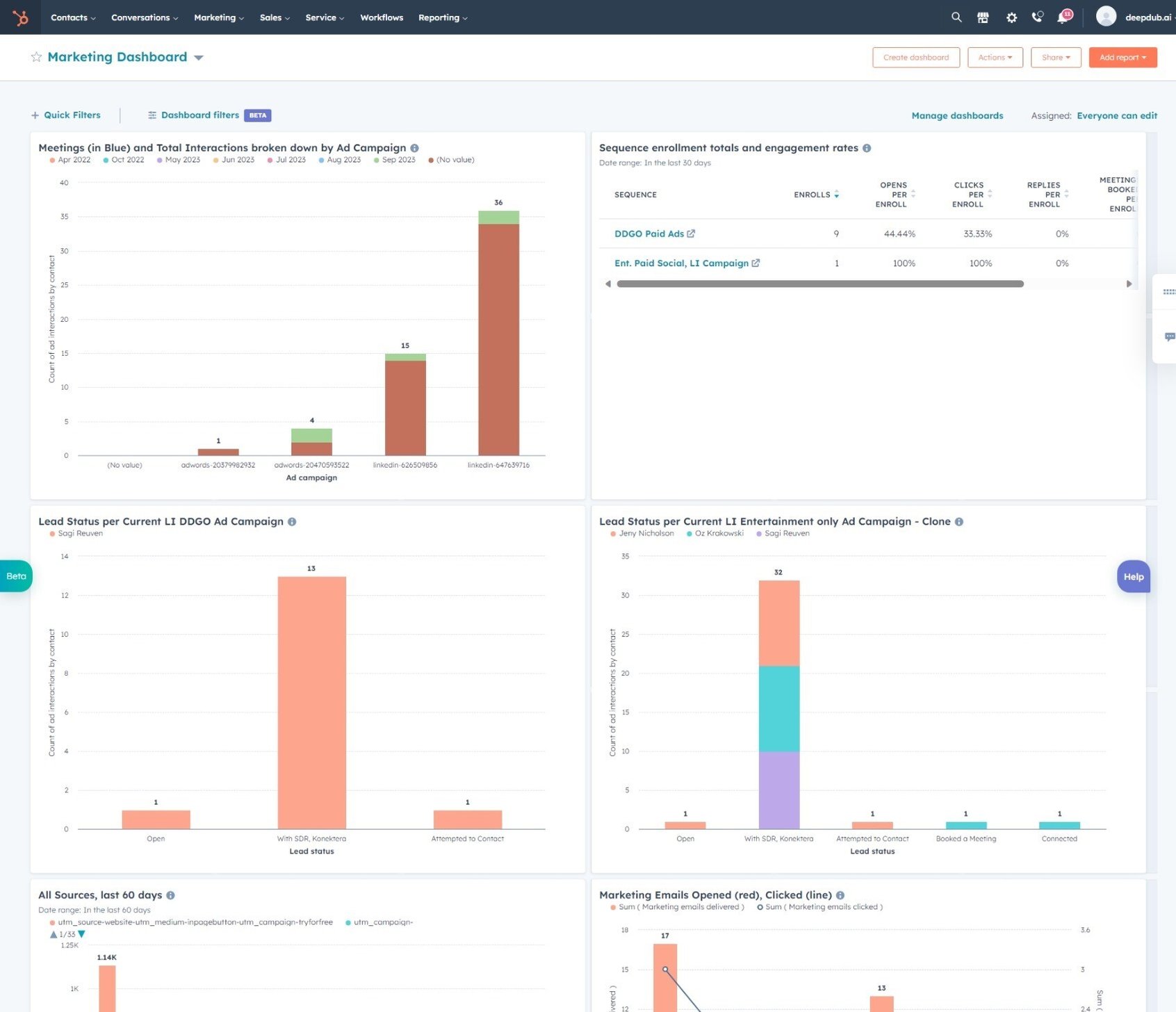Expand the Contacts menu
The height and width of the screenshot is (1012, 1176).
[x=73, y=17]
